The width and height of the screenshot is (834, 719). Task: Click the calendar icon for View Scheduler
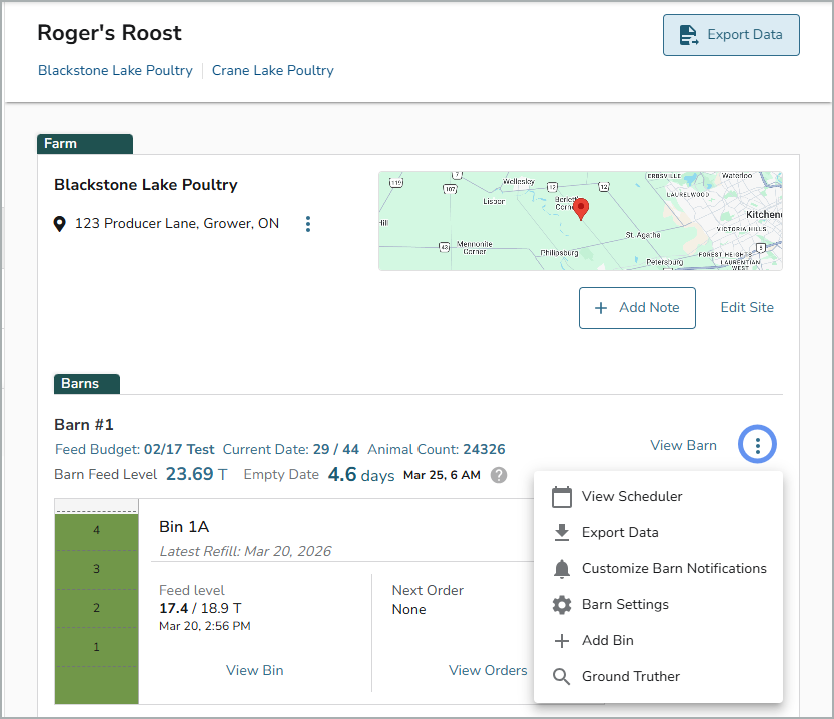tap(562, 497)
